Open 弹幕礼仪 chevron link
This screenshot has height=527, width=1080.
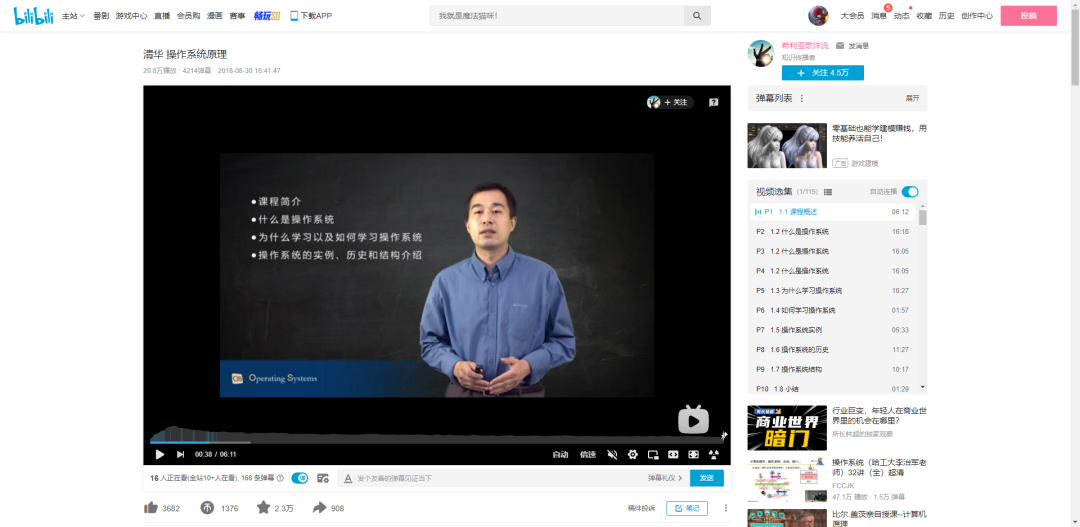[665, 478]
